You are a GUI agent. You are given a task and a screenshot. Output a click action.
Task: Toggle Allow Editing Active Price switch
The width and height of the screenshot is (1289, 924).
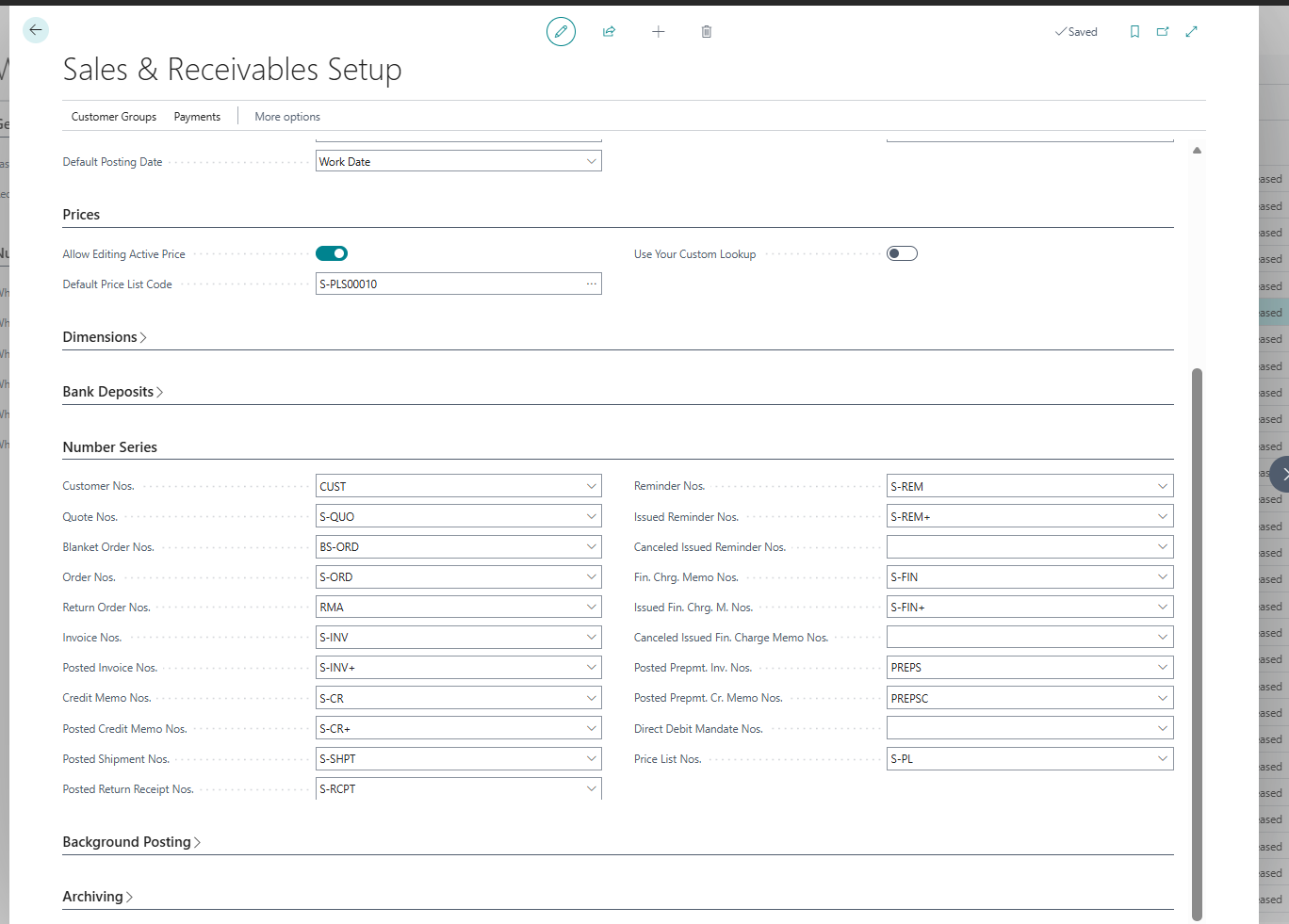click(332, 253)
